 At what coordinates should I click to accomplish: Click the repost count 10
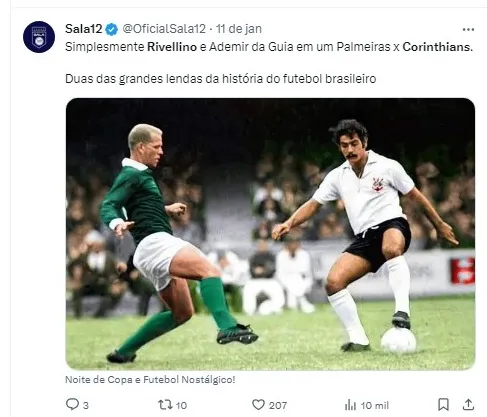(x=181, y=405)
